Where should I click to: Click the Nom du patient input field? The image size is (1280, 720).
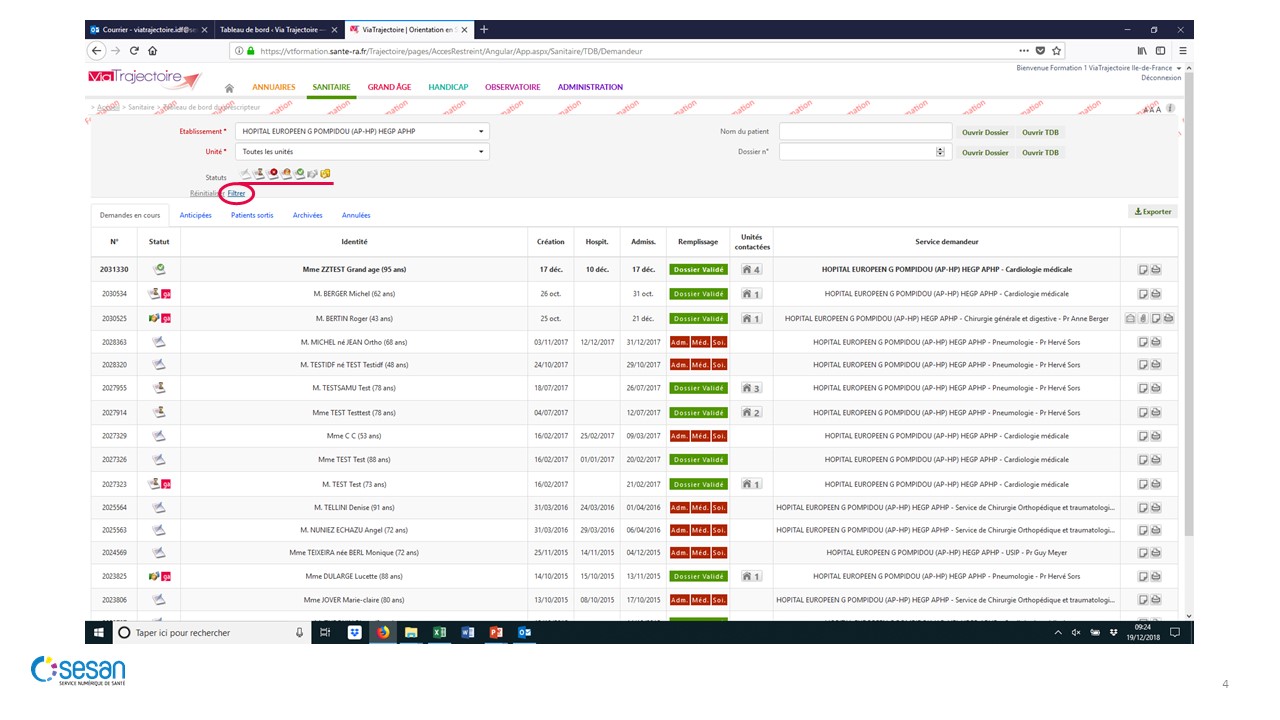coord(865,132)
